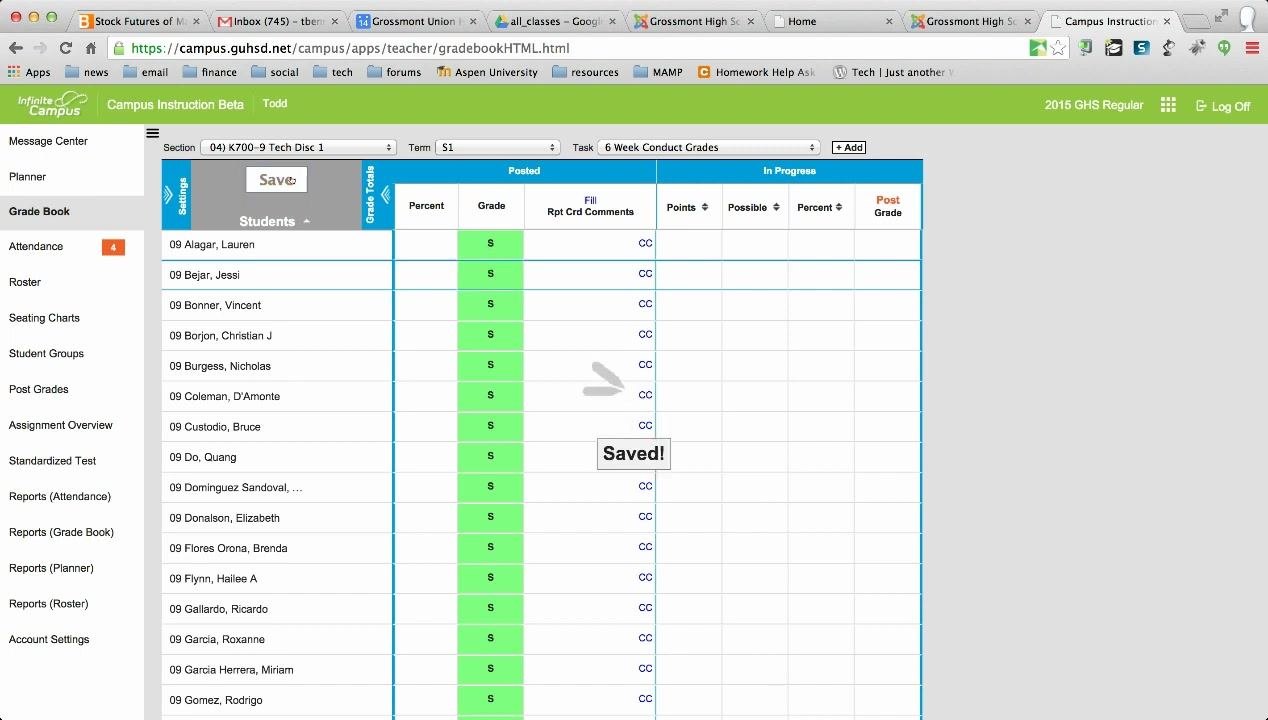Open the Section dropdown

pyautogui.click(x=299, y=147)
